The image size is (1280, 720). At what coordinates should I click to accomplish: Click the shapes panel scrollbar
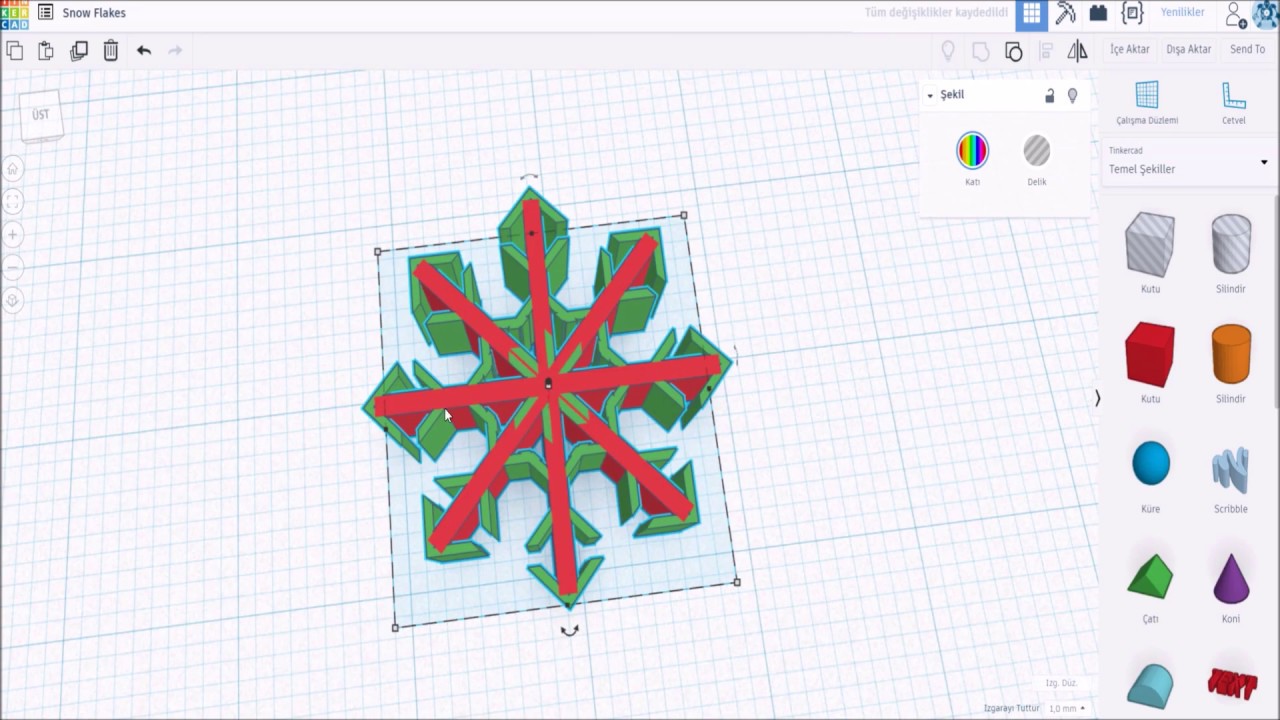tap(1277, 300)
